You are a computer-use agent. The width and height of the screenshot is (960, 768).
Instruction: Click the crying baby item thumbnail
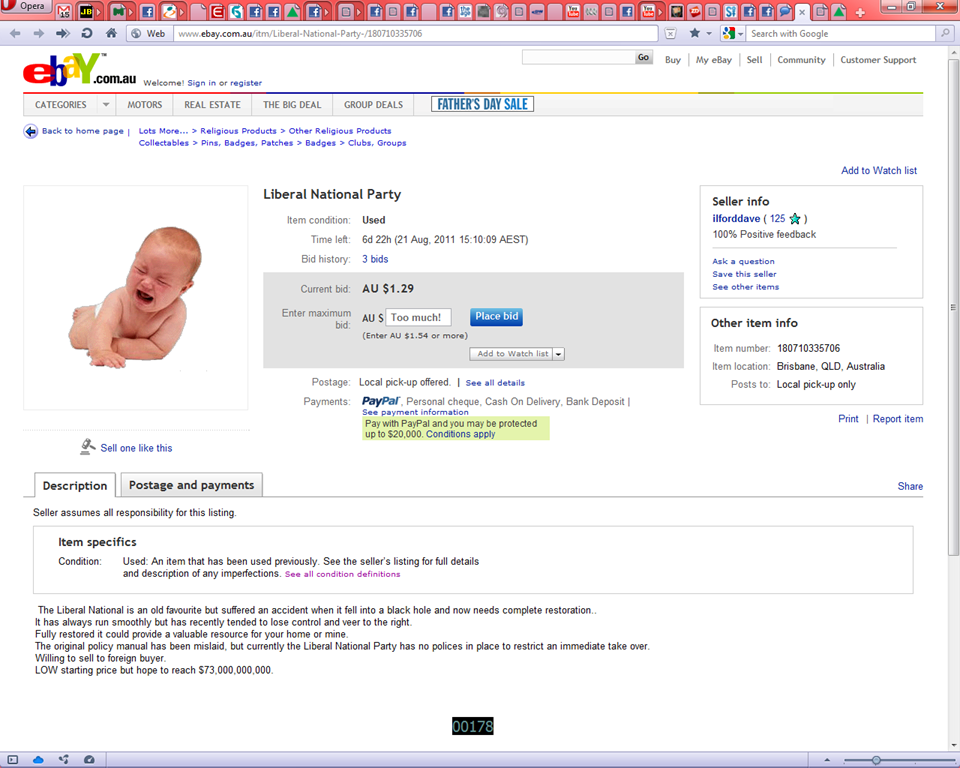136,298
